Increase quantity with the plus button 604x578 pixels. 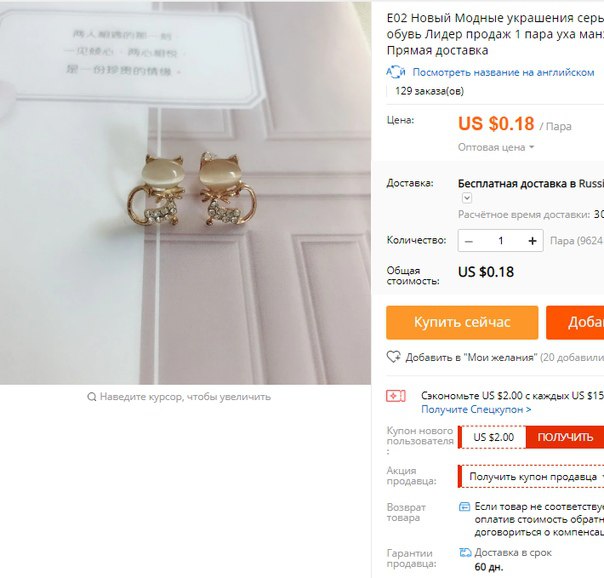pos(532,241)
